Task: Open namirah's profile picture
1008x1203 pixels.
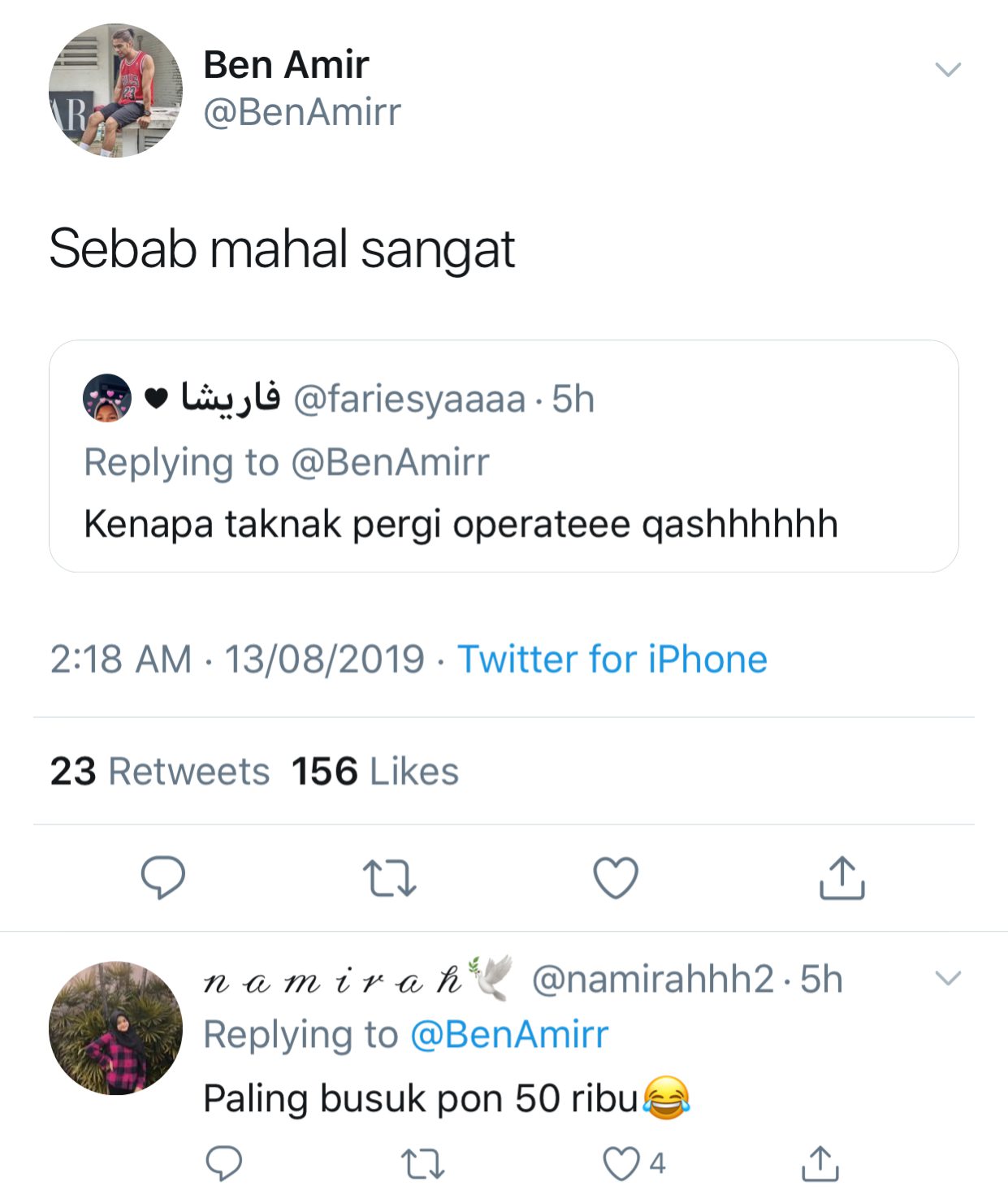Action: (115, 1028)
